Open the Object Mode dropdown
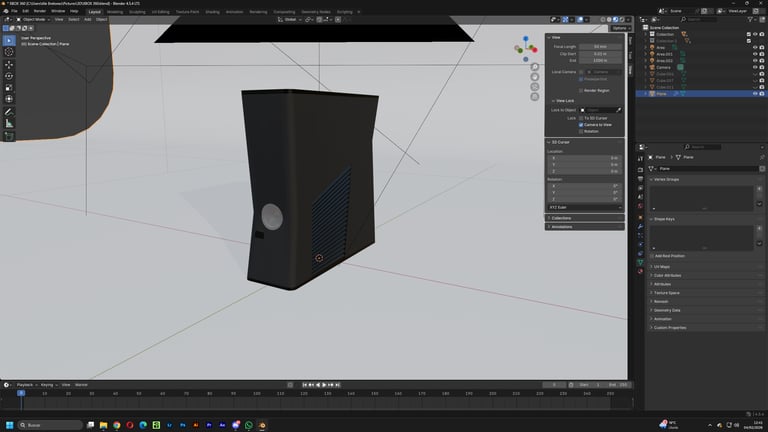768x432 pixels. click(x=32, y=19)
